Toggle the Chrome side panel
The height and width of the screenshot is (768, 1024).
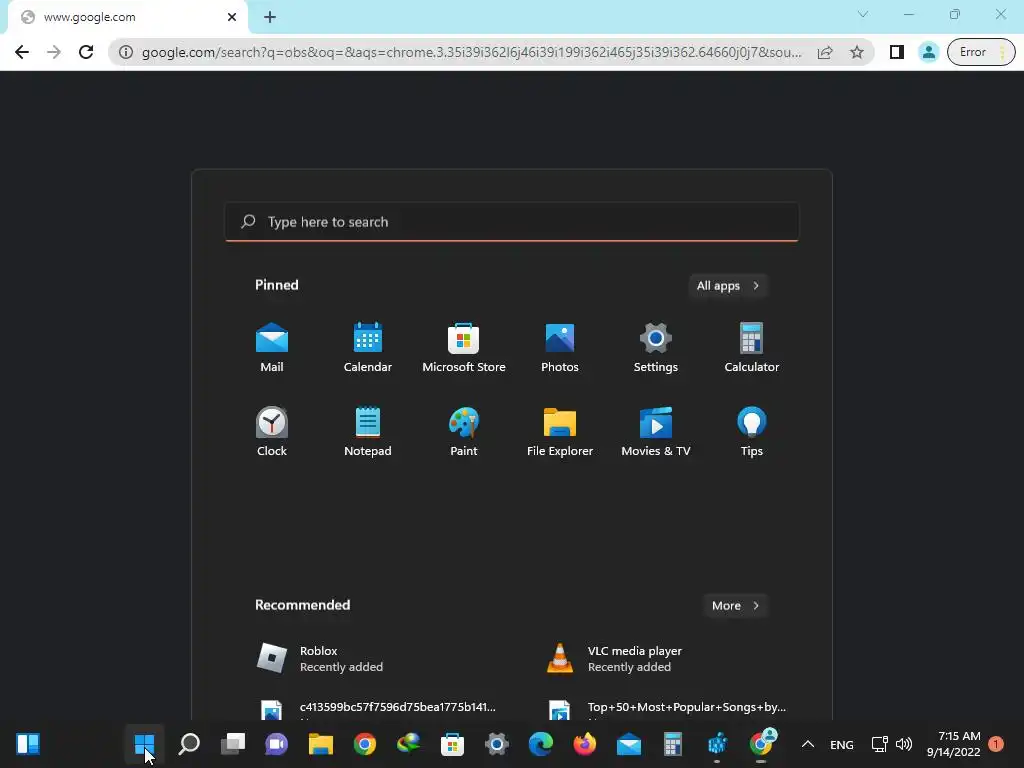pos(897,52)
